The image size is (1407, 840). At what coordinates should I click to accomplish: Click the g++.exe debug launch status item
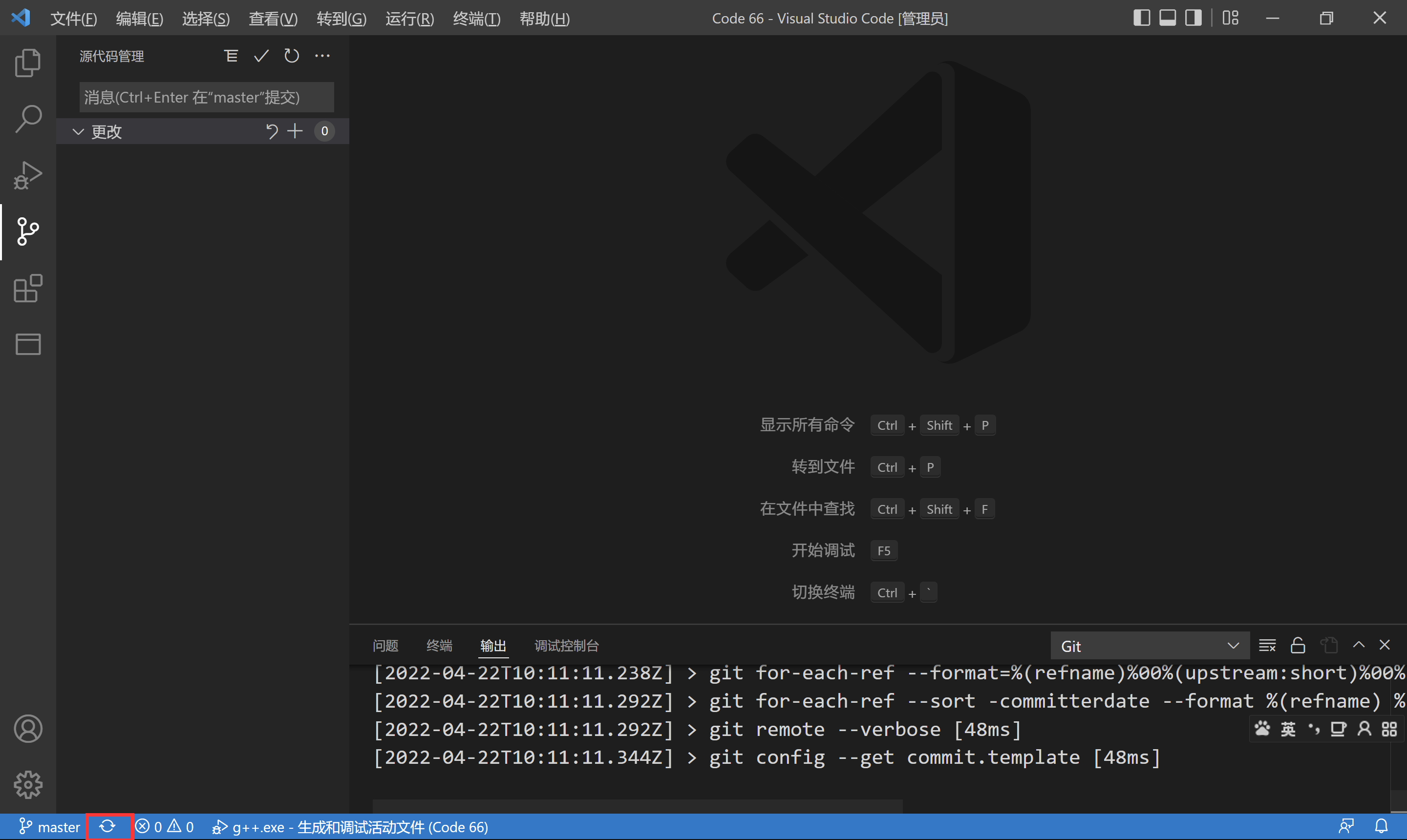(350, 827)
